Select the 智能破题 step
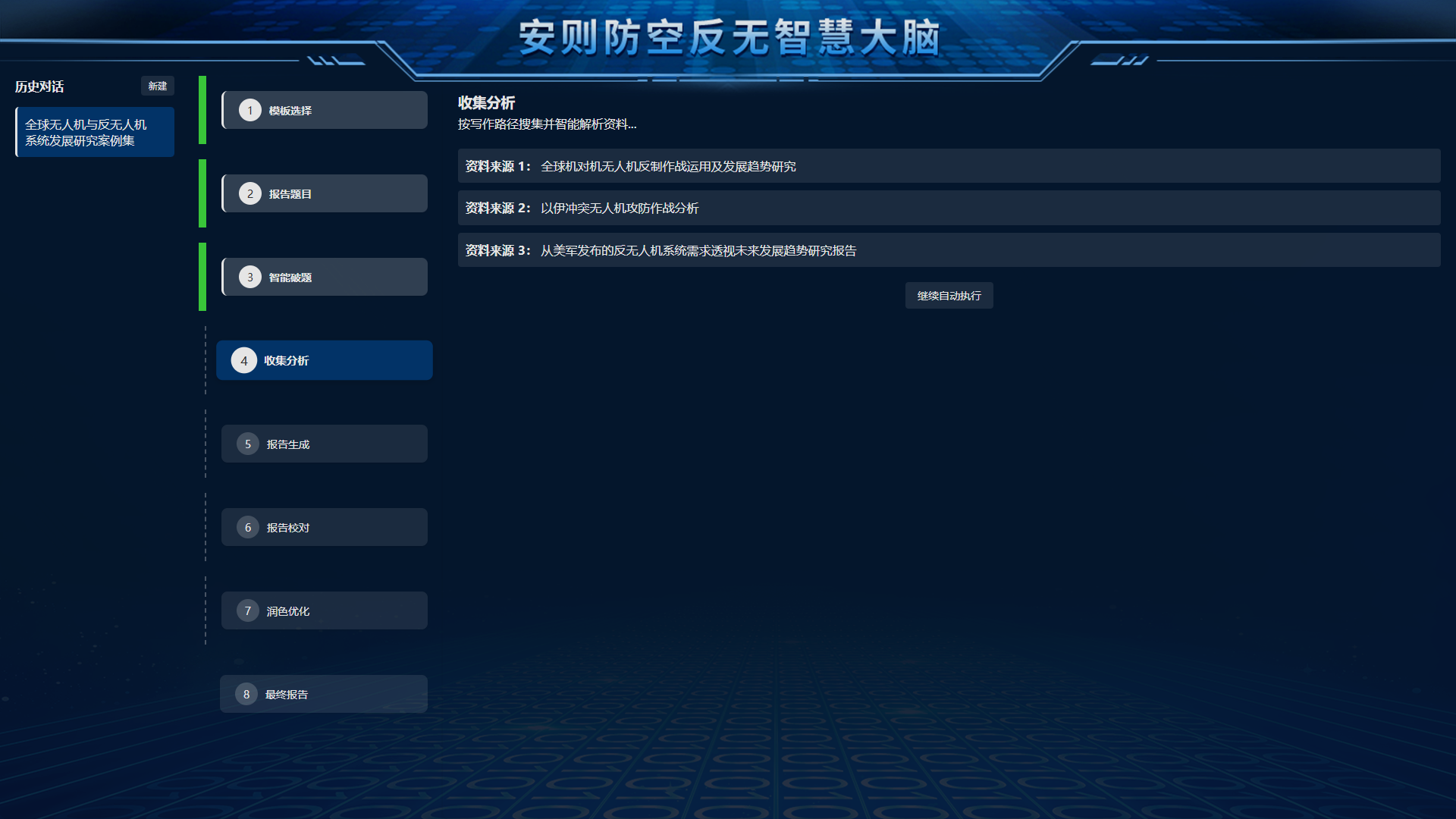 (x=325, y=278)
